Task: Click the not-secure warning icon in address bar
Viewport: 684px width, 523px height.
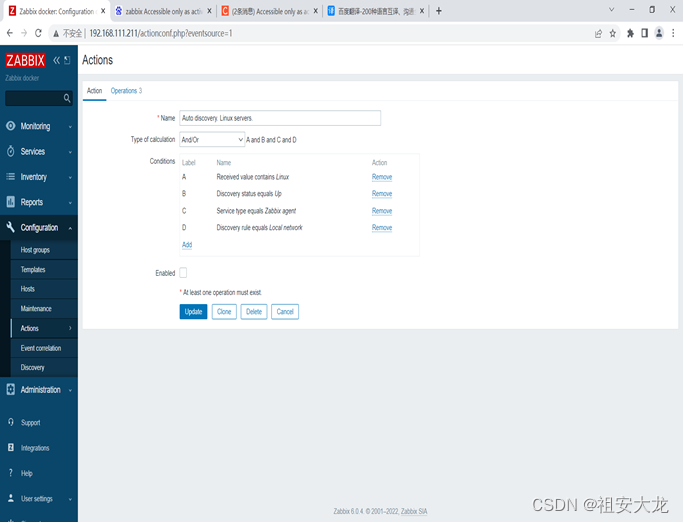Action: (56, 34)
